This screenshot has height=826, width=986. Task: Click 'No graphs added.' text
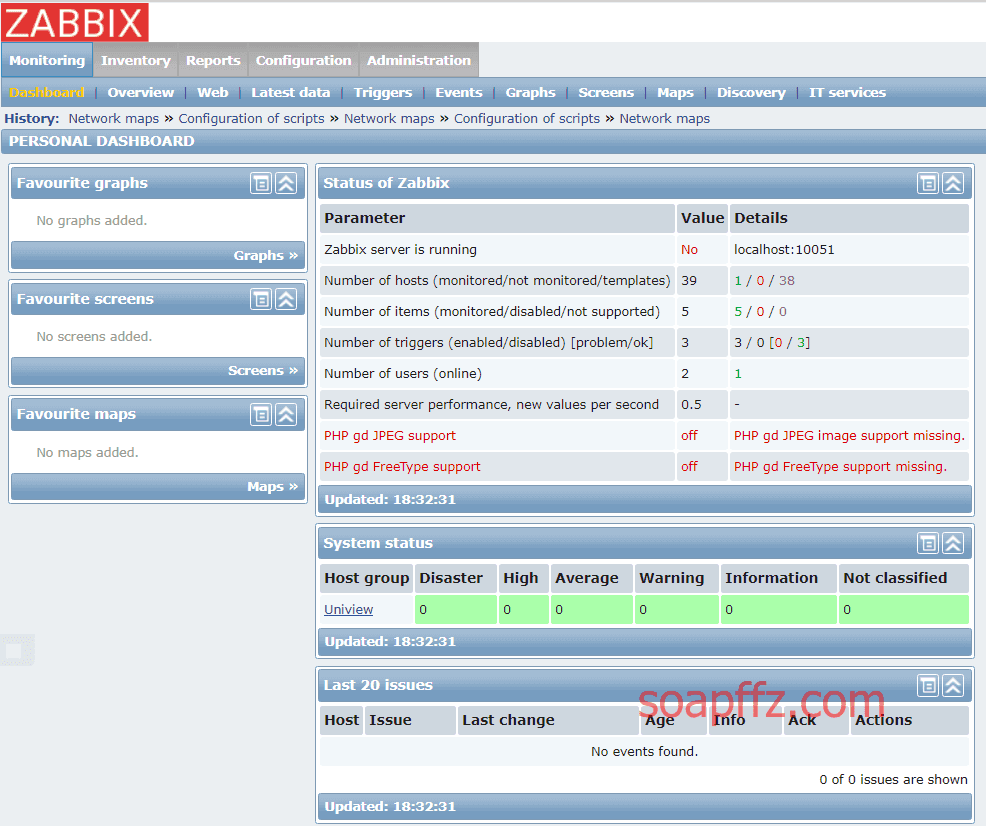pyautogui.click(x=92, y=221)
